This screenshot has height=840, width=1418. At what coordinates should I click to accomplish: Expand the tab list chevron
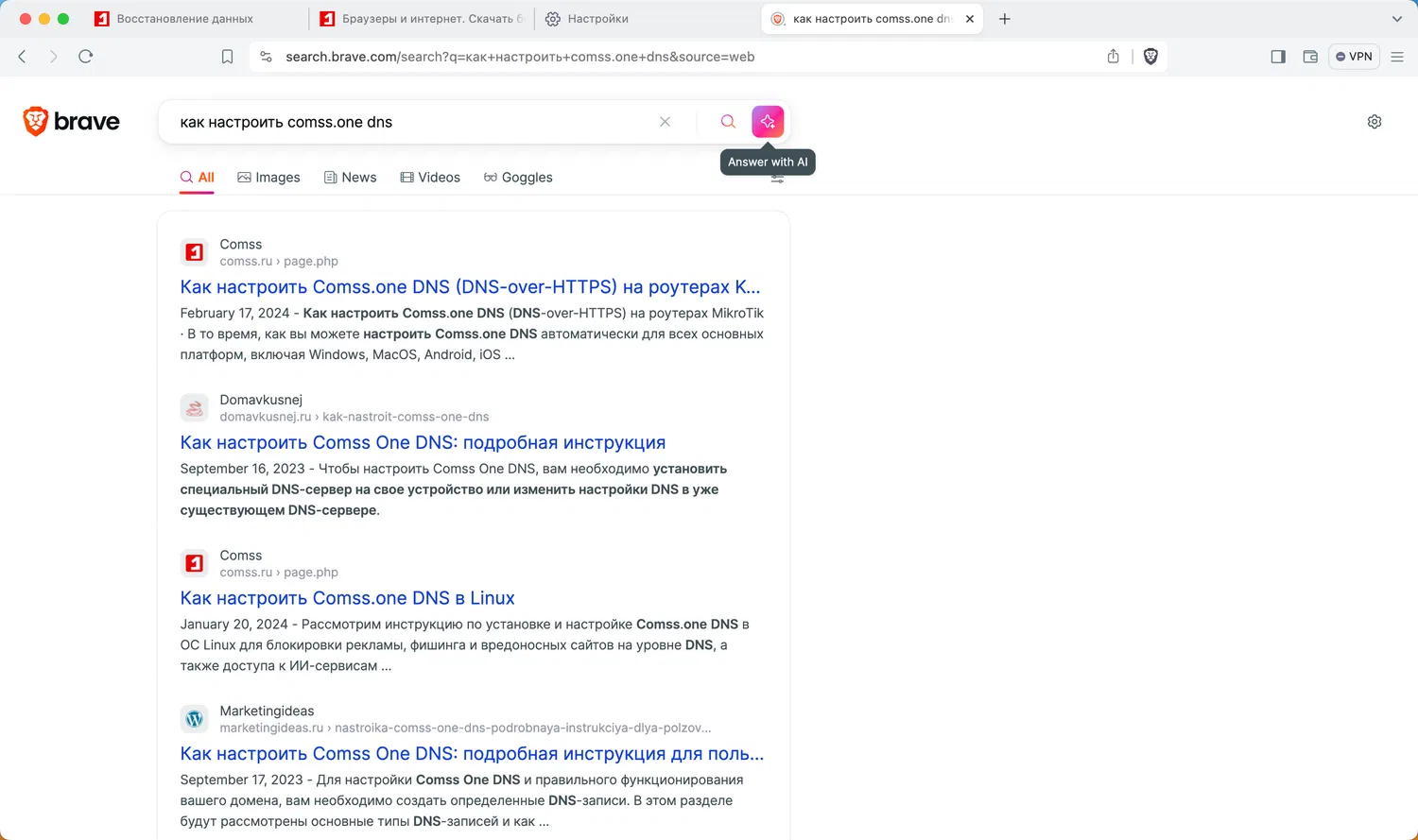(x=1397, y=19)
